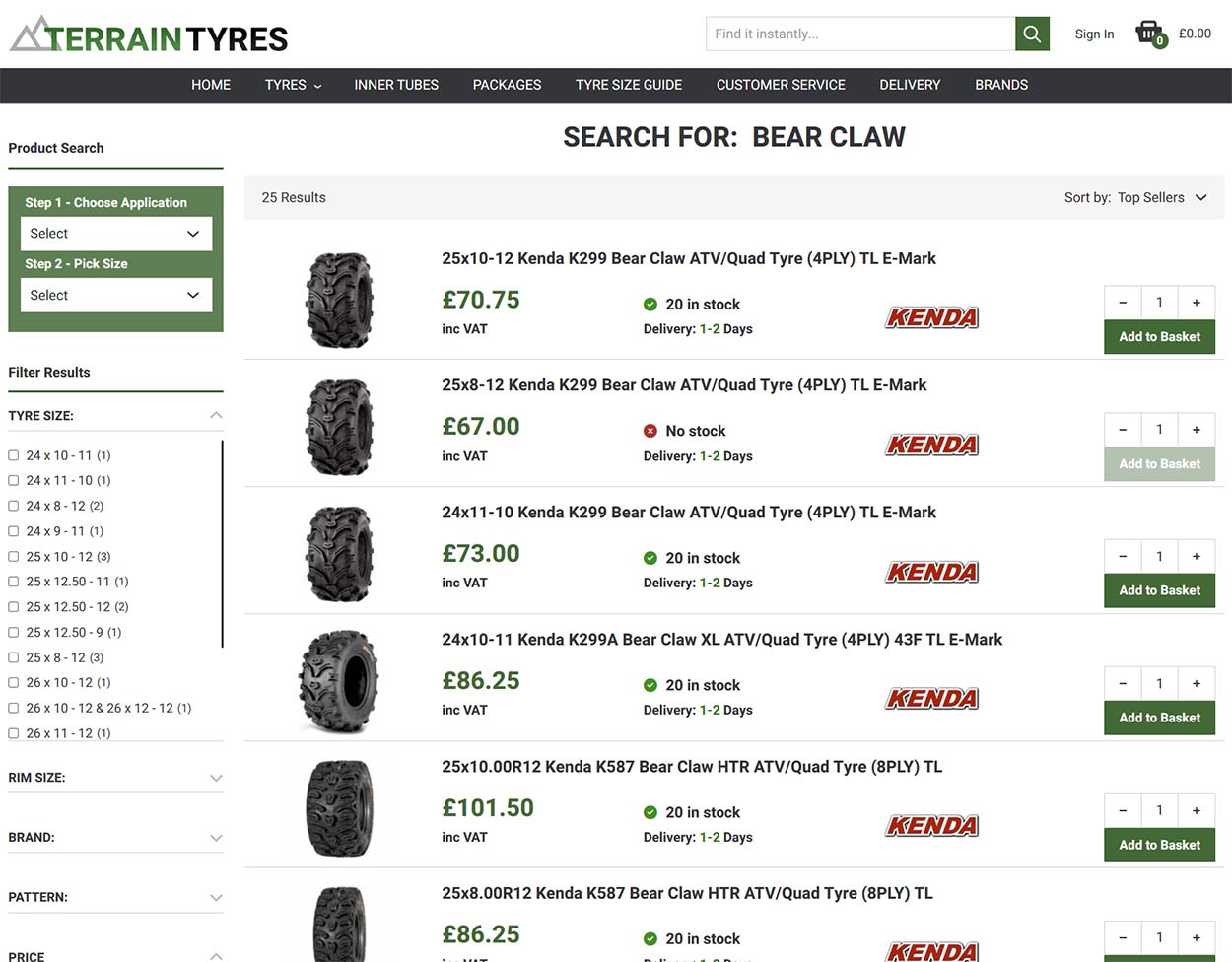
Task: Click Add to Basket for the 24x11-10 tyre
Action: pyautogui.click(x=1159, y=590)
